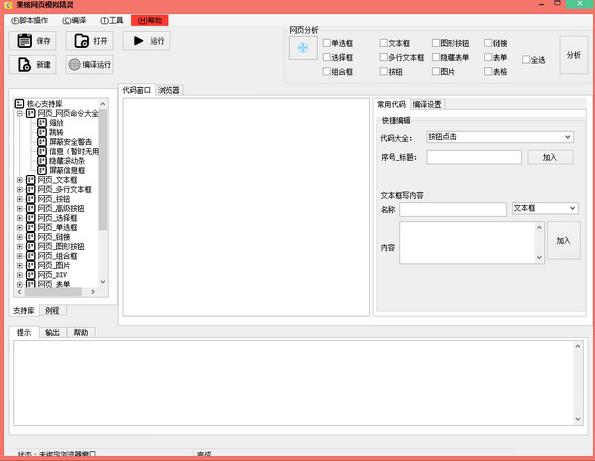Switch to the 浏览器 tab
Viewport: 595px width, 461px height.
pyautogui.click(x=169, y=90)
